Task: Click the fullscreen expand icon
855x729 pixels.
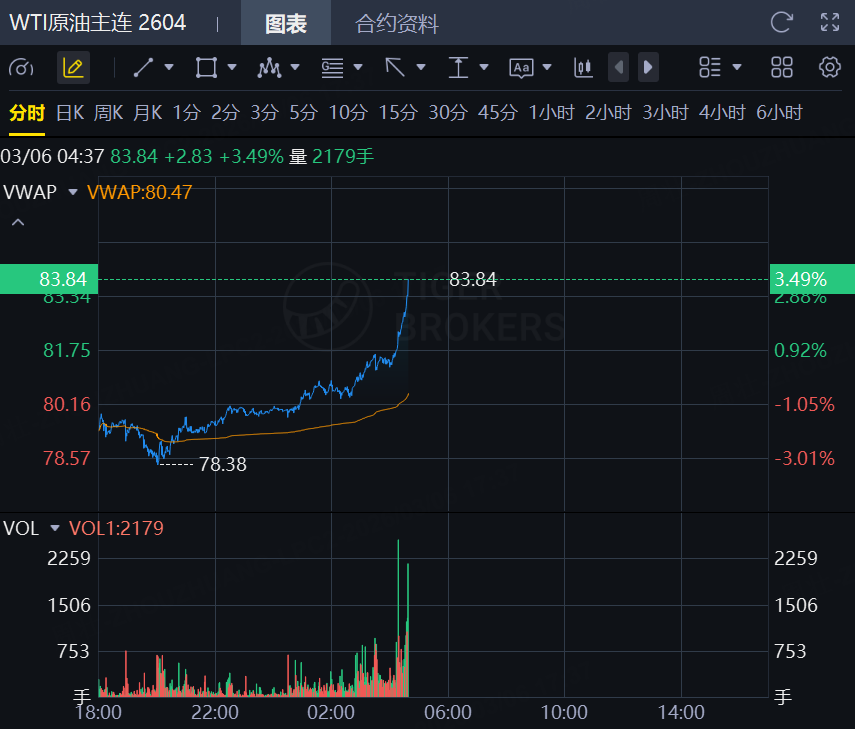Action: (x=829, y=22)
